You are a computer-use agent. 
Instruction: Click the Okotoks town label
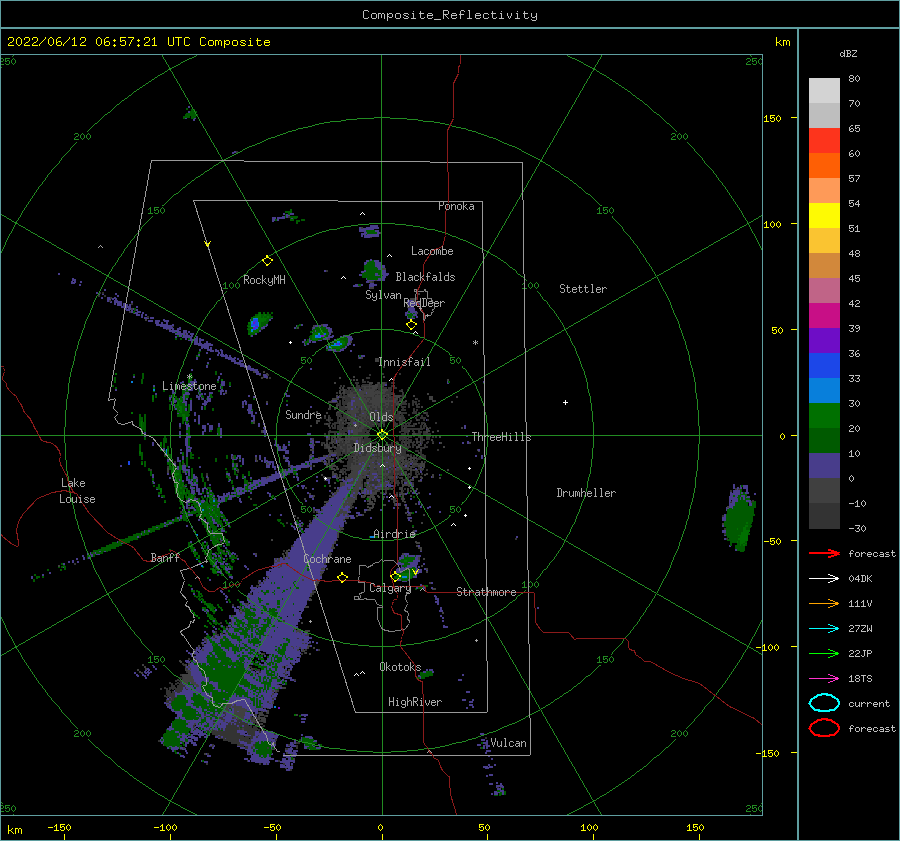[x=400, y=666]
